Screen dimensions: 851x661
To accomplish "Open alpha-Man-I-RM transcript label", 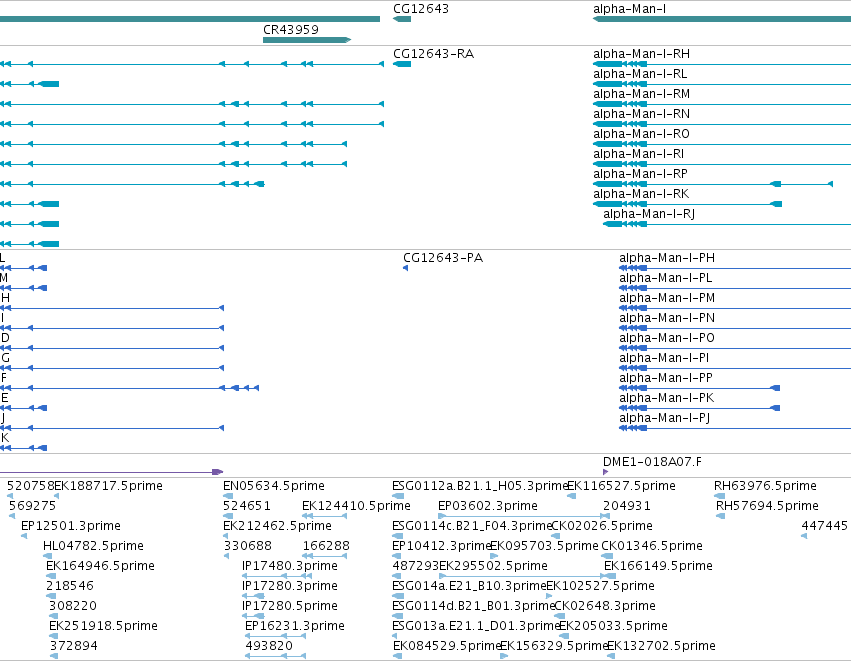I will pos(642,94).
